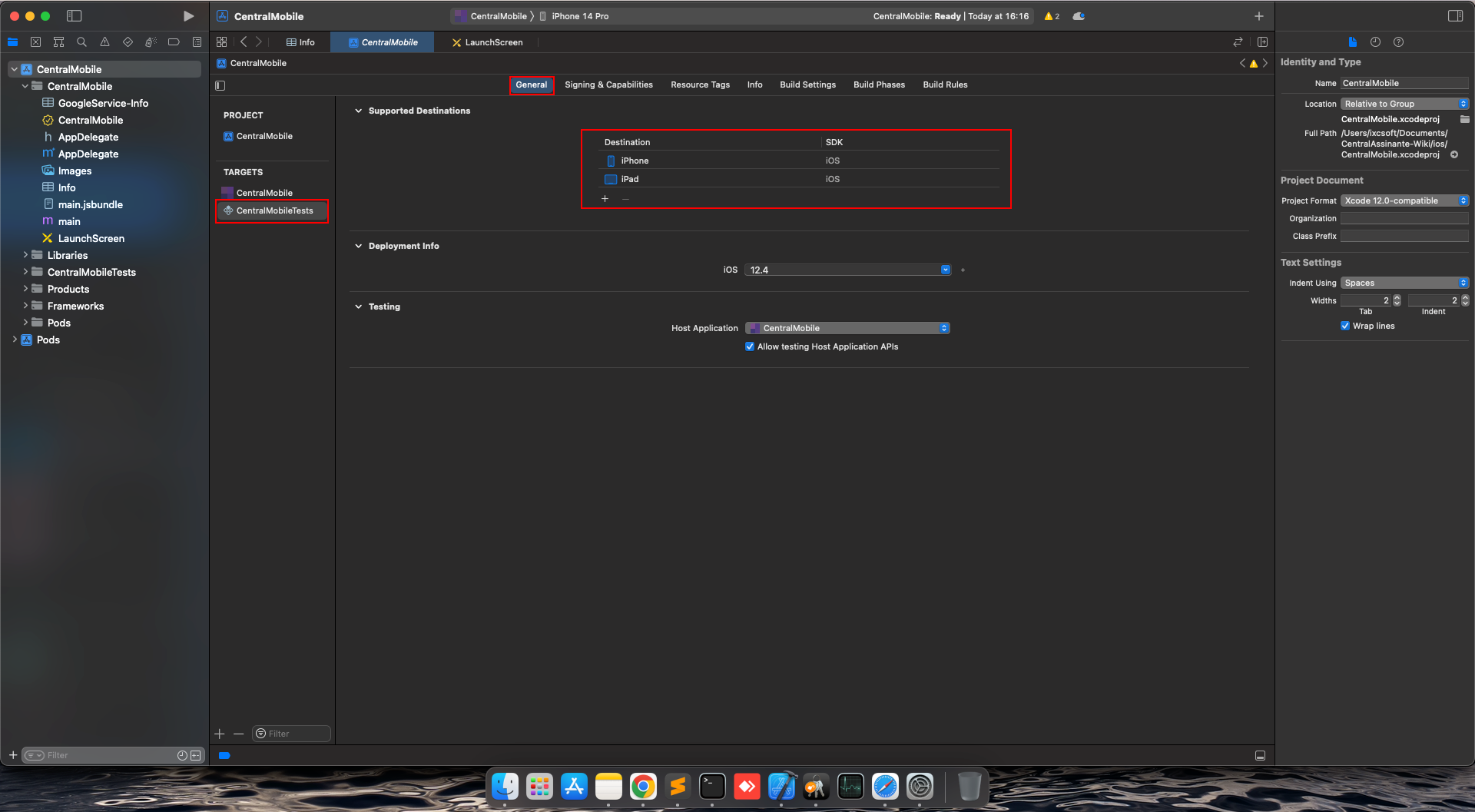Reveal the full path in Finder
This screenshot has height=812, width=1475.
click(x=1454, y=154)
